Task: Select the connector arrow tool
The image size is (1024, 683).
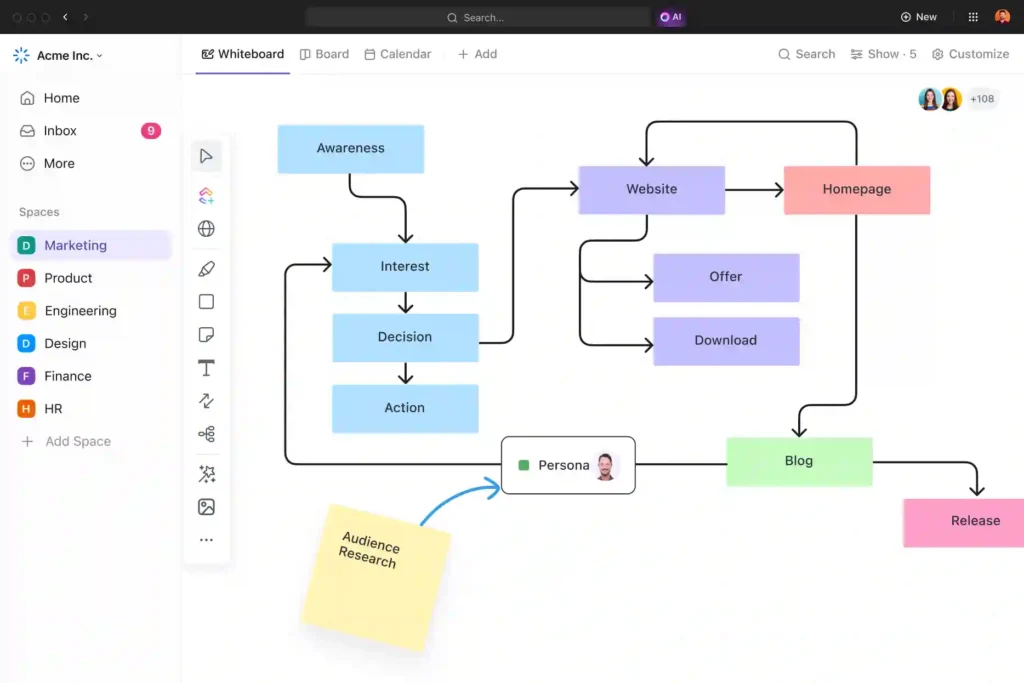Action: [x=206, y=400]
